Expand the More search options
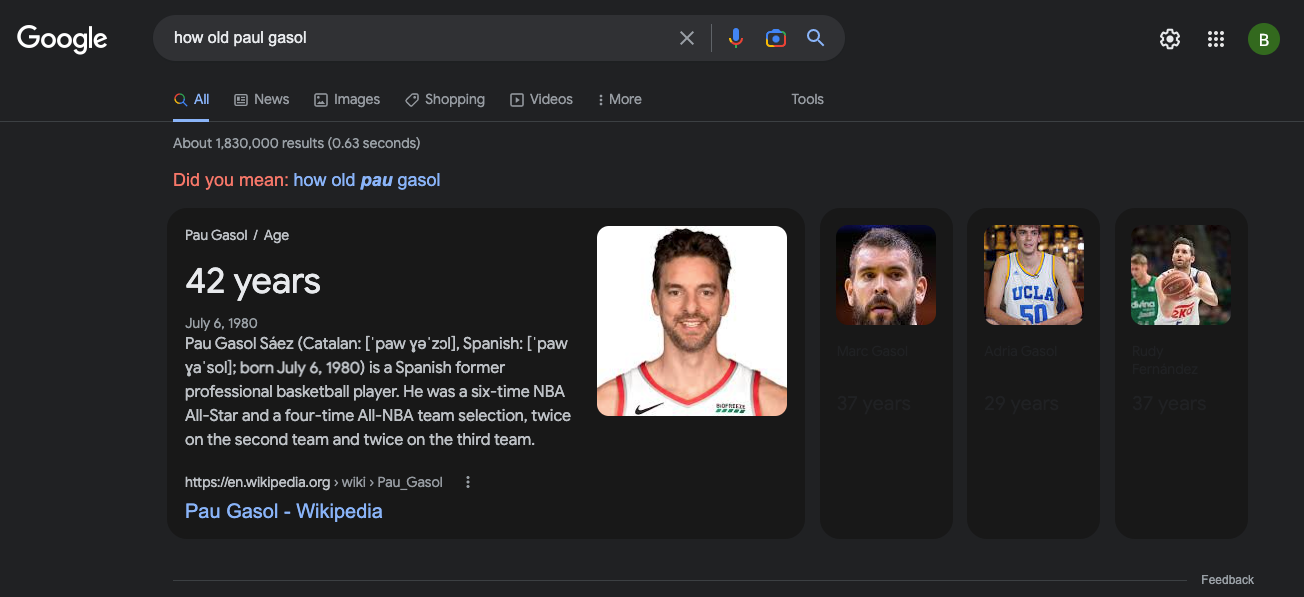This screenshot has width=1304, height=597. (620, 99)
